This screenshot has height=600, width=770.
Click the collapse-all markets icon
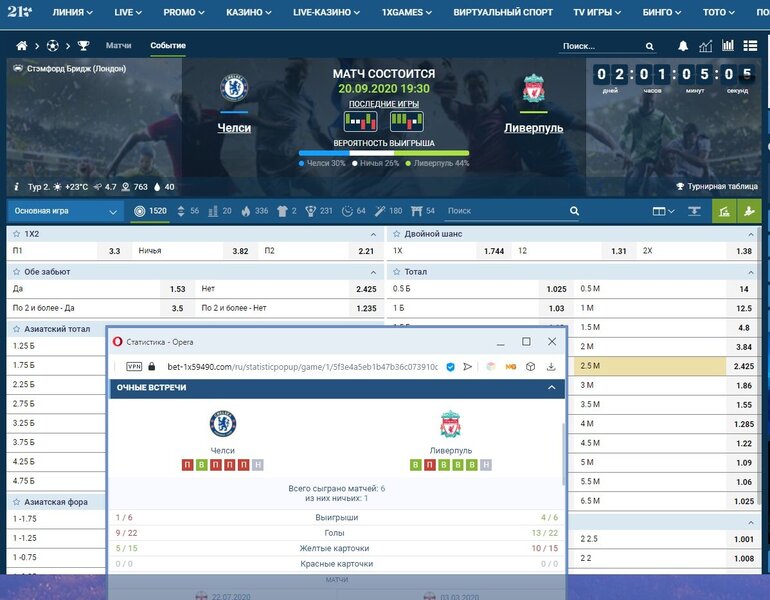point(695,211)
